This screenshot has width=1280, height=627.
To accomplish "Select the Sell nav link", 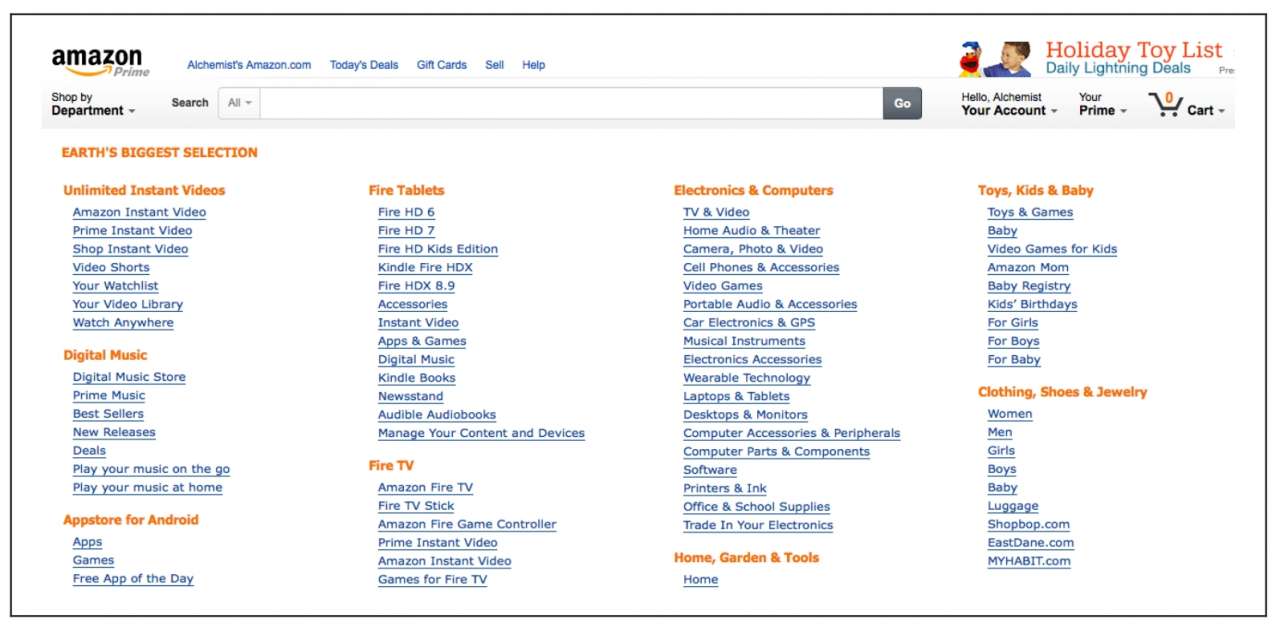I will click(x=495, y=65).
